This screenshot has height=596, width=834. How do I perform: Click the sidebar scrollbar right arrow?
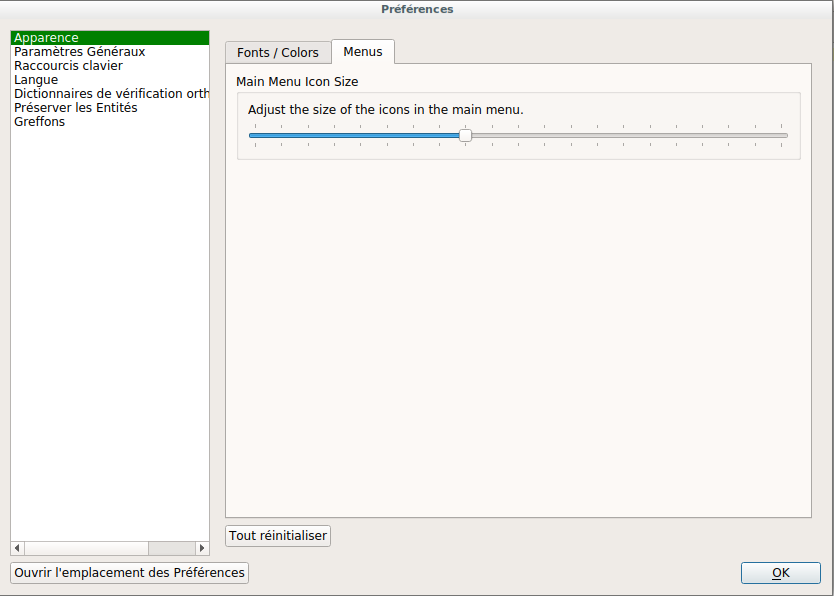click(202, 548)
